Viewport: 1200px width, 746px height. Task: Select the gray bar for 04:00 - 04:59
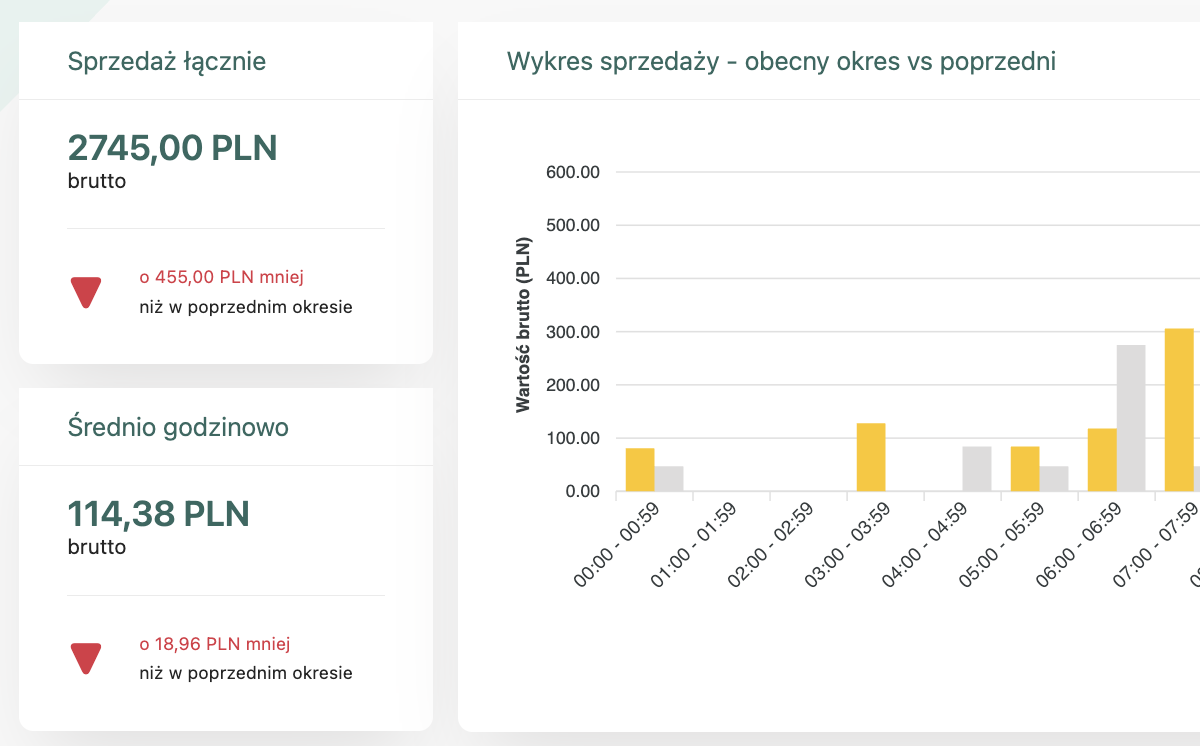click(x=977, y=469)
